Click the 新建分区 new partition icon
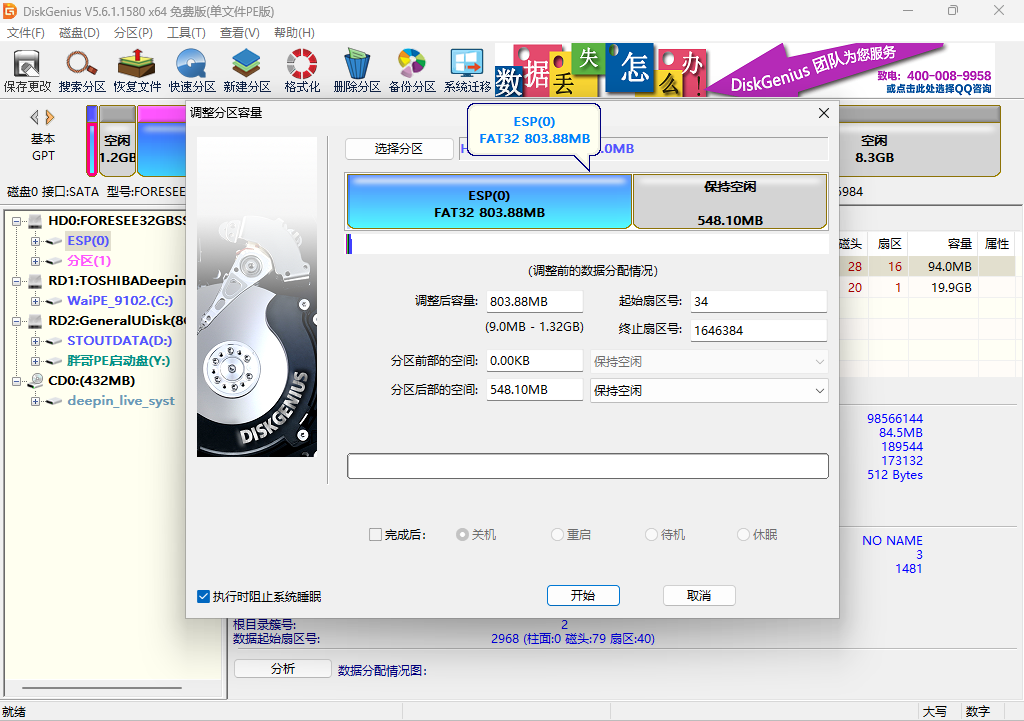 tap(246, 71)
